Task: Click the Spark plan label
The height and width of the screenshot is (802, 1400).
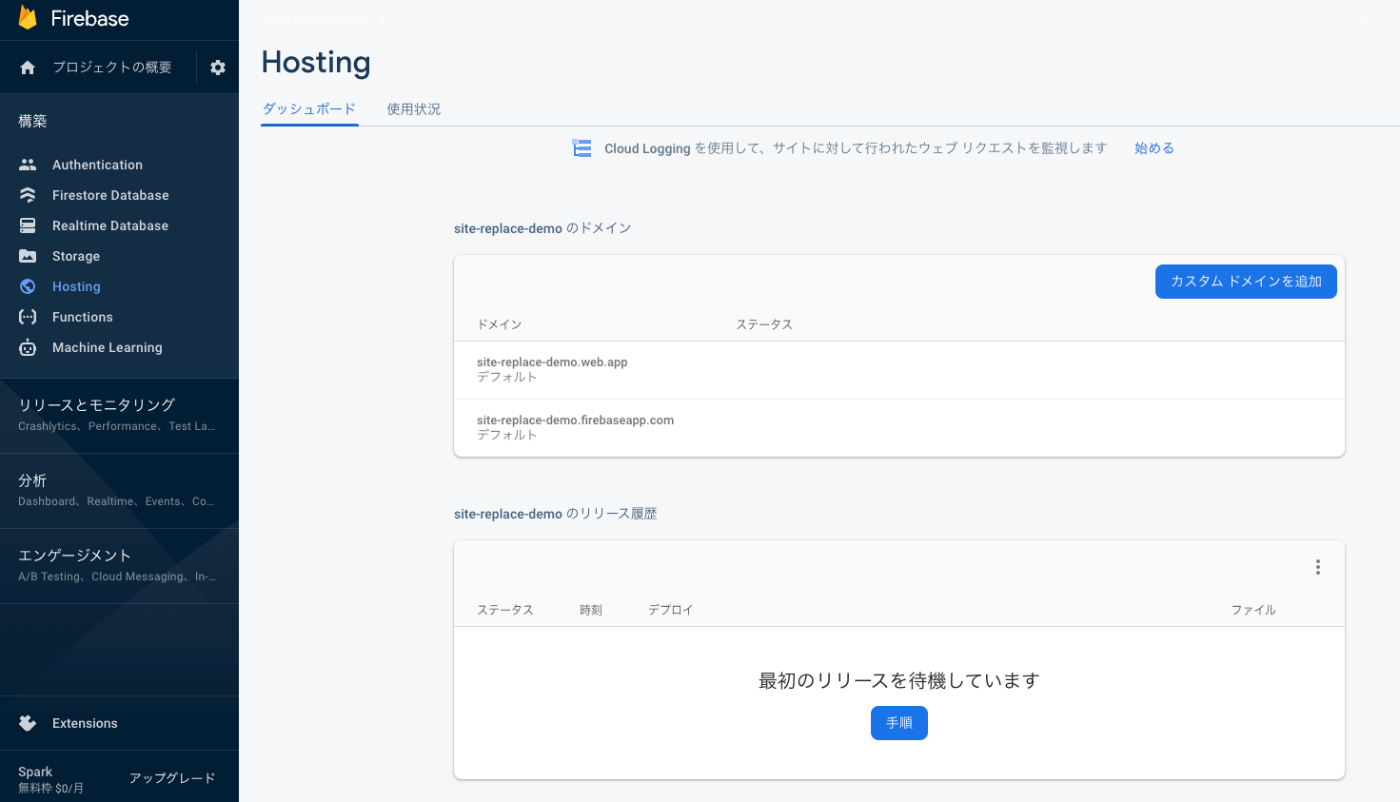Action: tap(35, 772)
